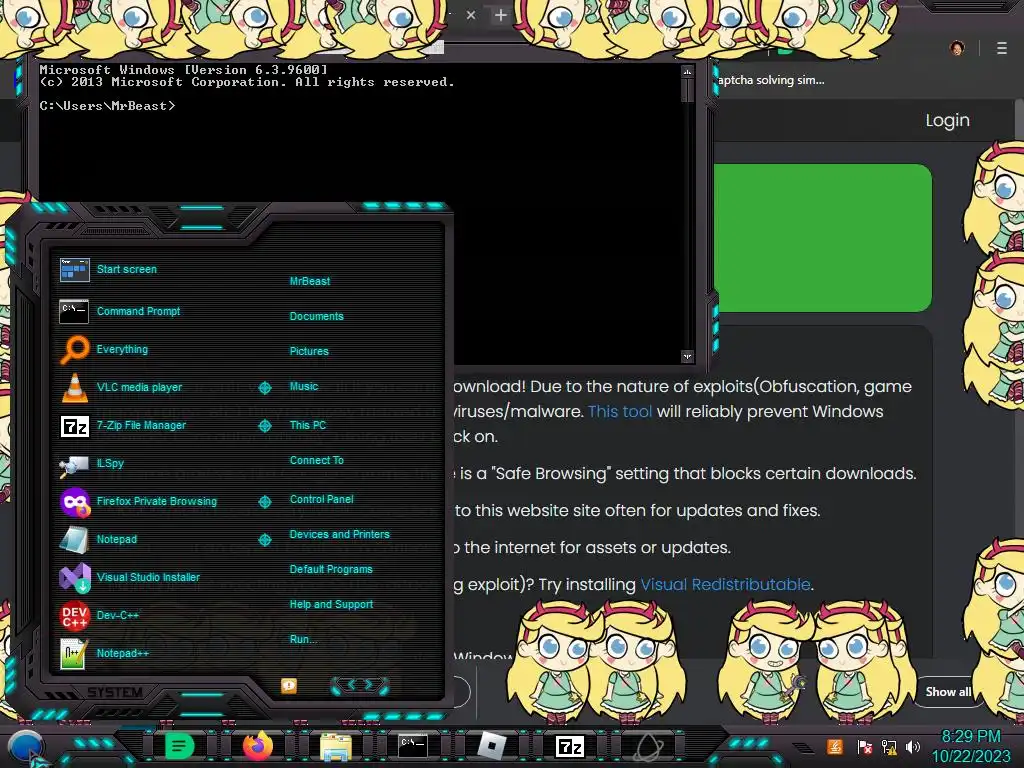Select Run... in the start menu
This screenshot has height=768, width=1024.
coord(303,639)
